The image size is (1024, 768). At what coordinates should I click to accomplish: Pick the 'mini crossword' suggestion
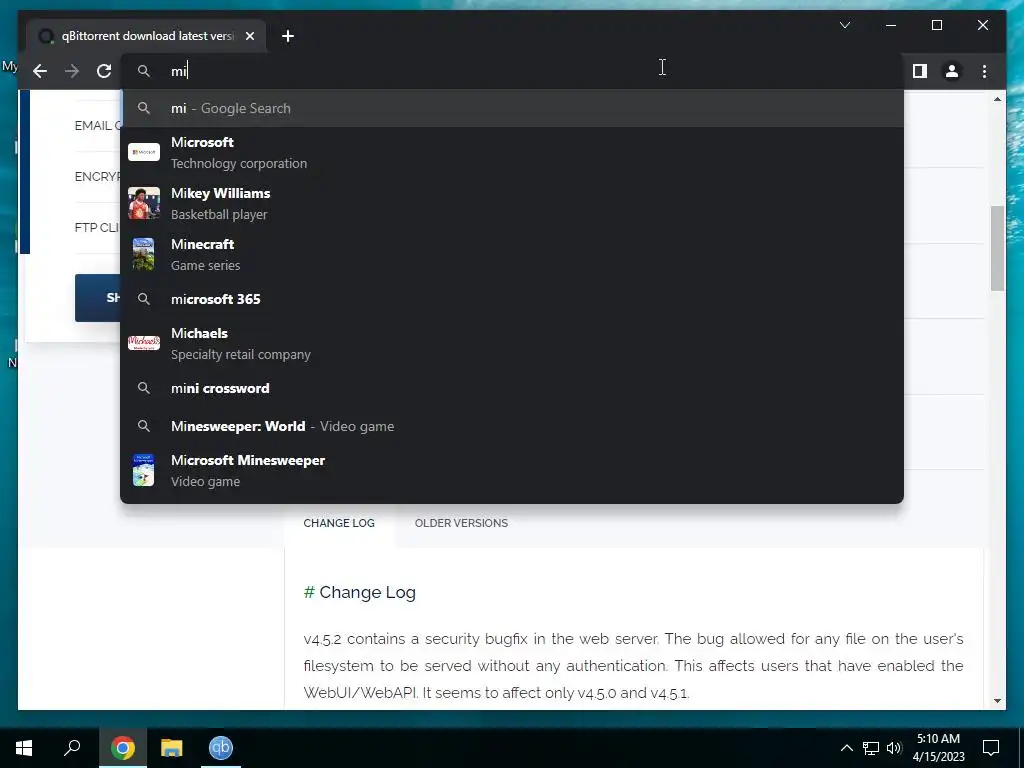(512, 389)
